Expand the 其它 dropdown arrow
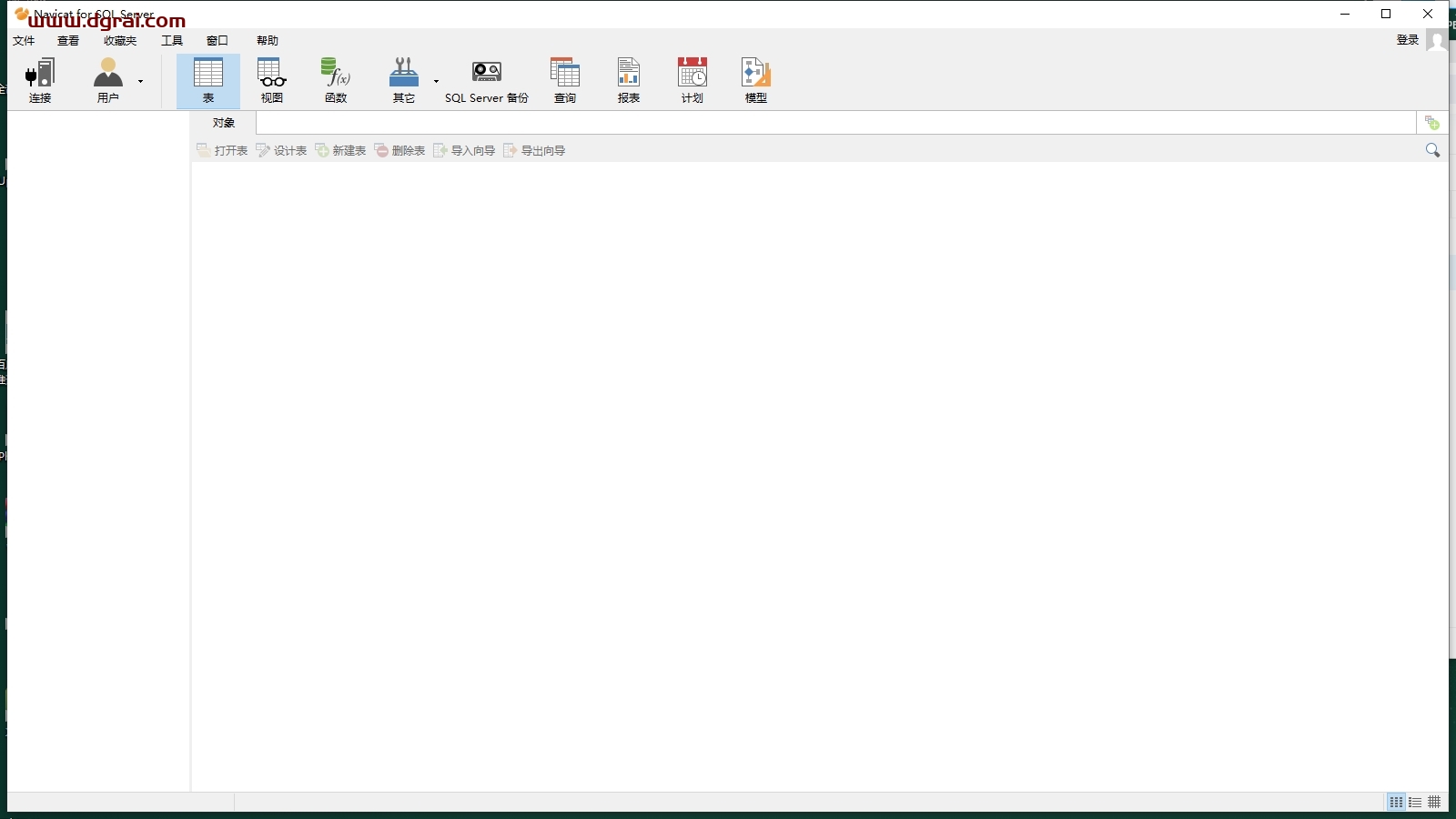The height and width of the screenshot is (819, 1456). point(437,81)
